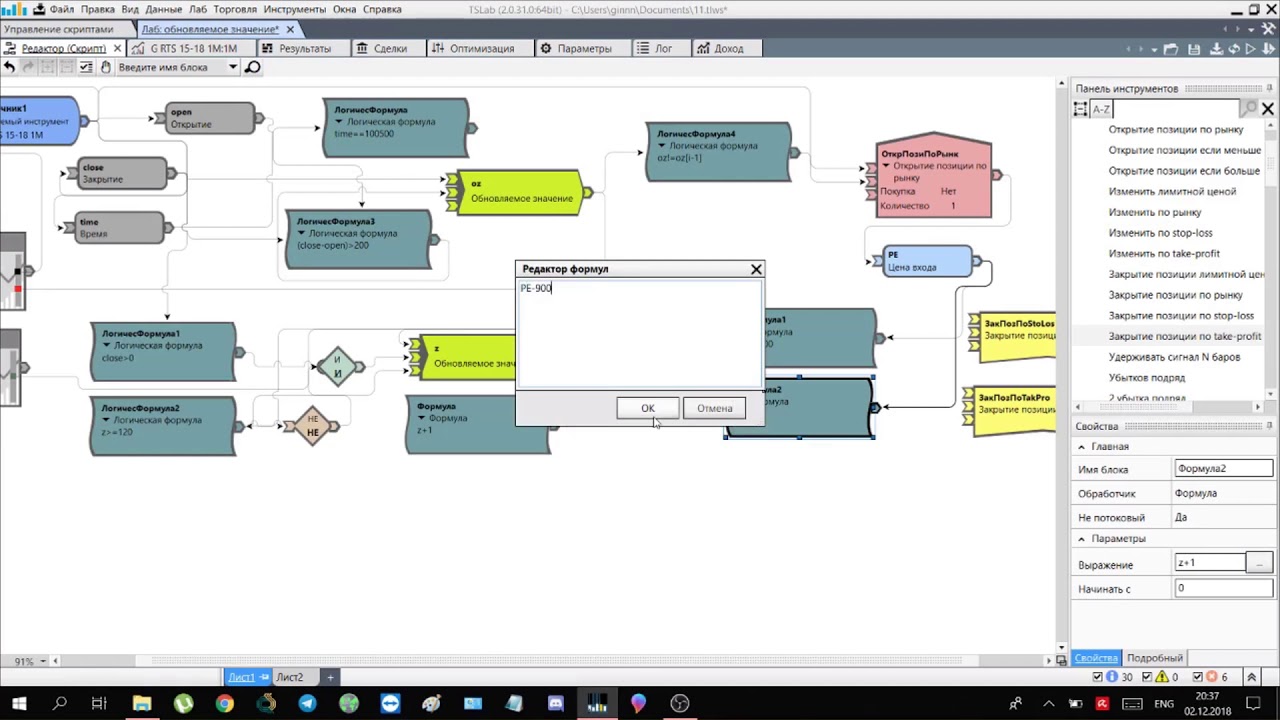Click the red error messages icon

(x=1211, y=677)
